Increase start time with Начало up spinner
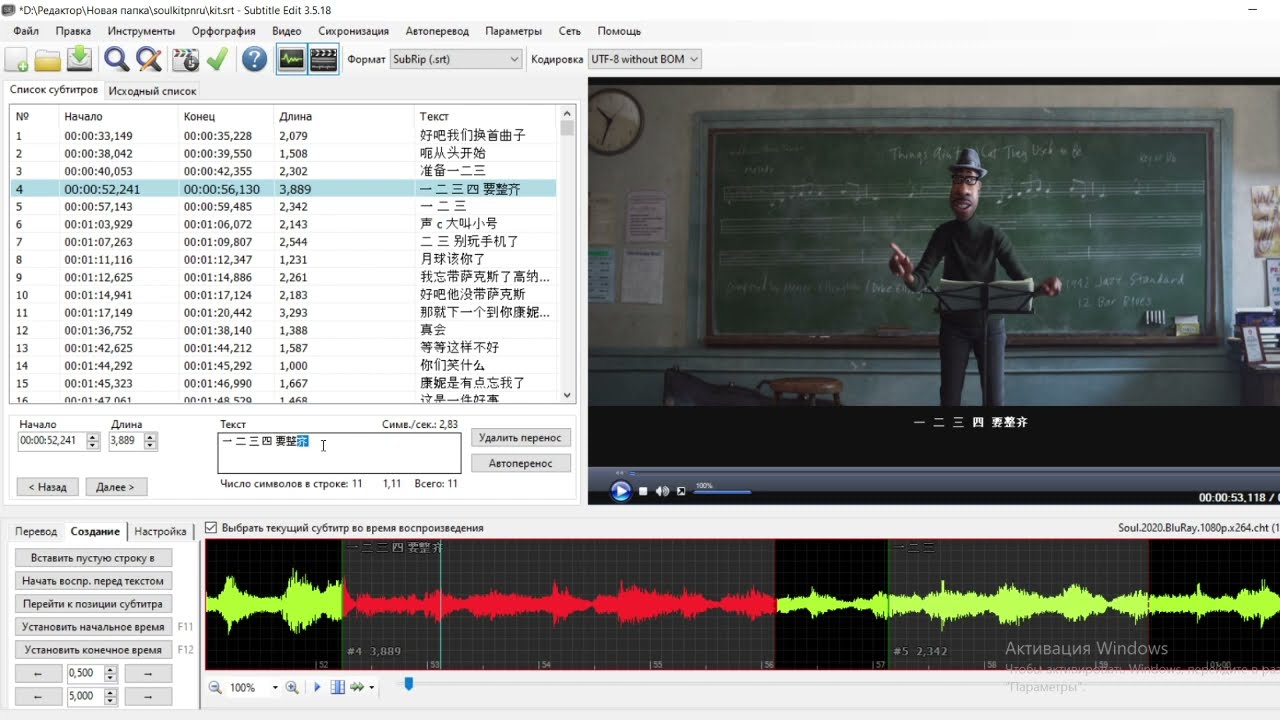The width and height of the screenshot is (1280, 720). point(93,437)
